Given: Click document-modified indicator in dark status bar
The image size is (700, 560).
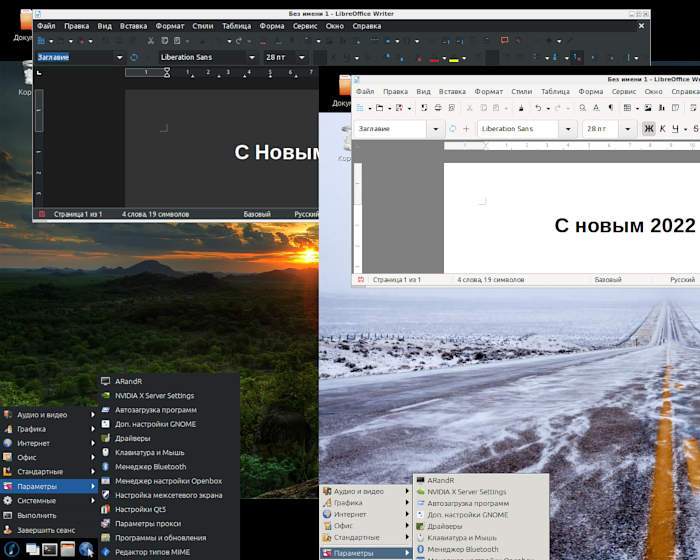Looking at the screenshot, I should click(x=42, y=214).
